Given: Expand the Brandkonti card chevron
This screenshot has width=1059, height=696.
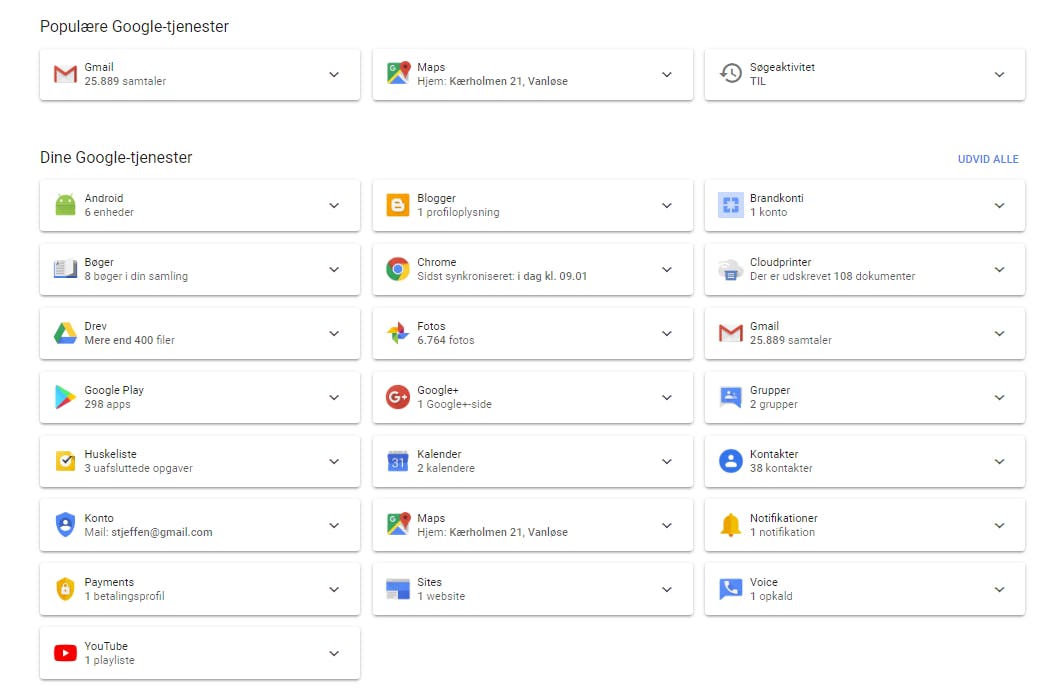Looking at the screenshot, I should [1000, 205].
